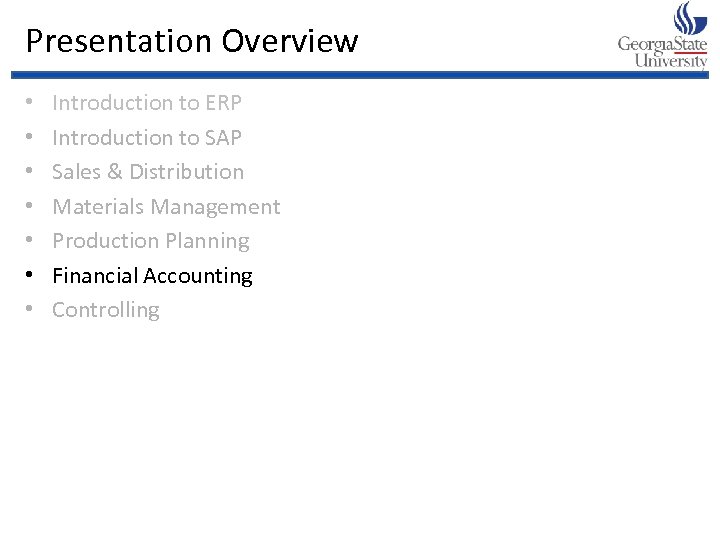Click the bullet dot beside 'Materials Management'
This screenshot has height=540, width=720.
[x=31, y=207]
